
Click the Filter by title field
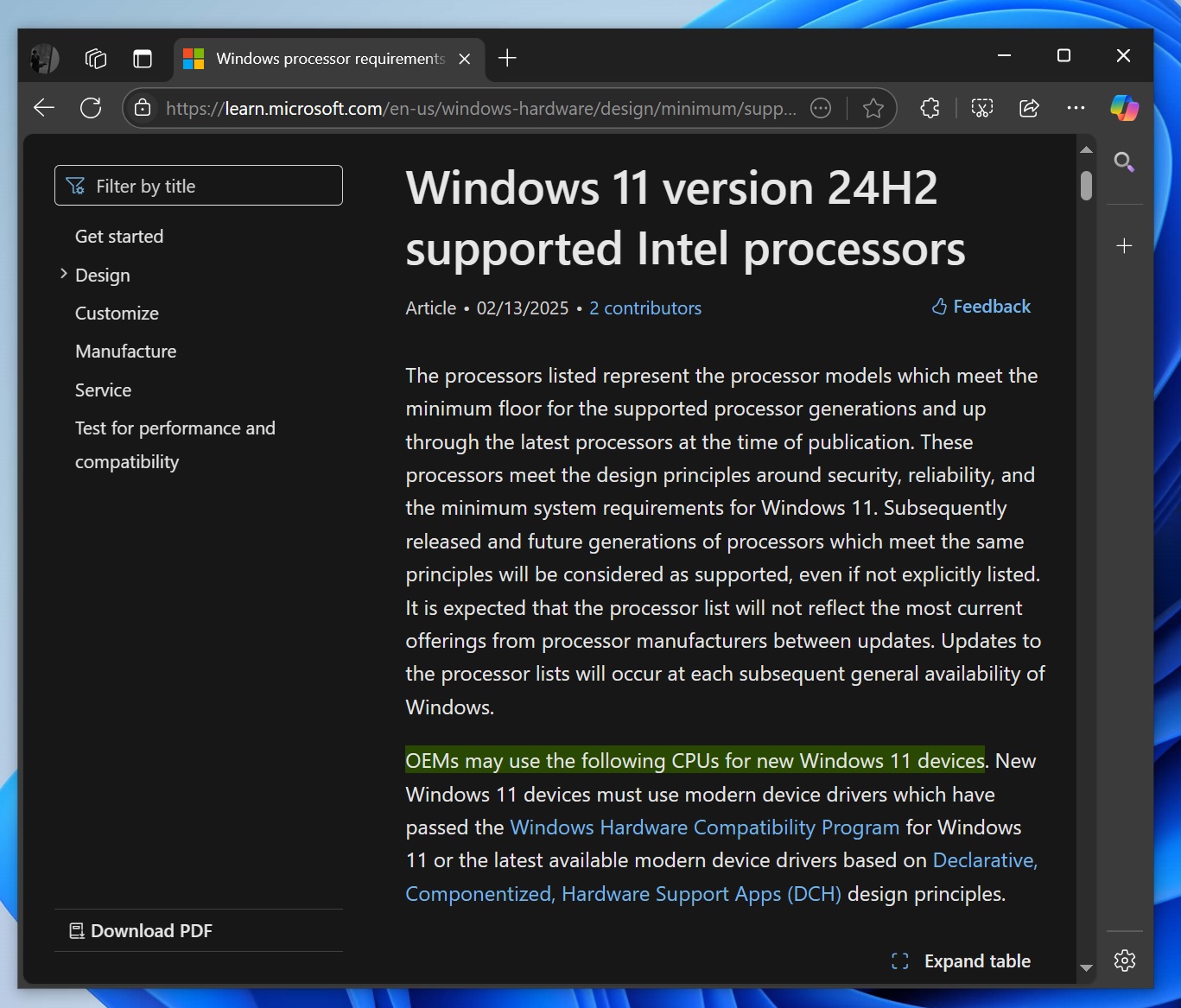pyautogui.click(x=198, y=185)
